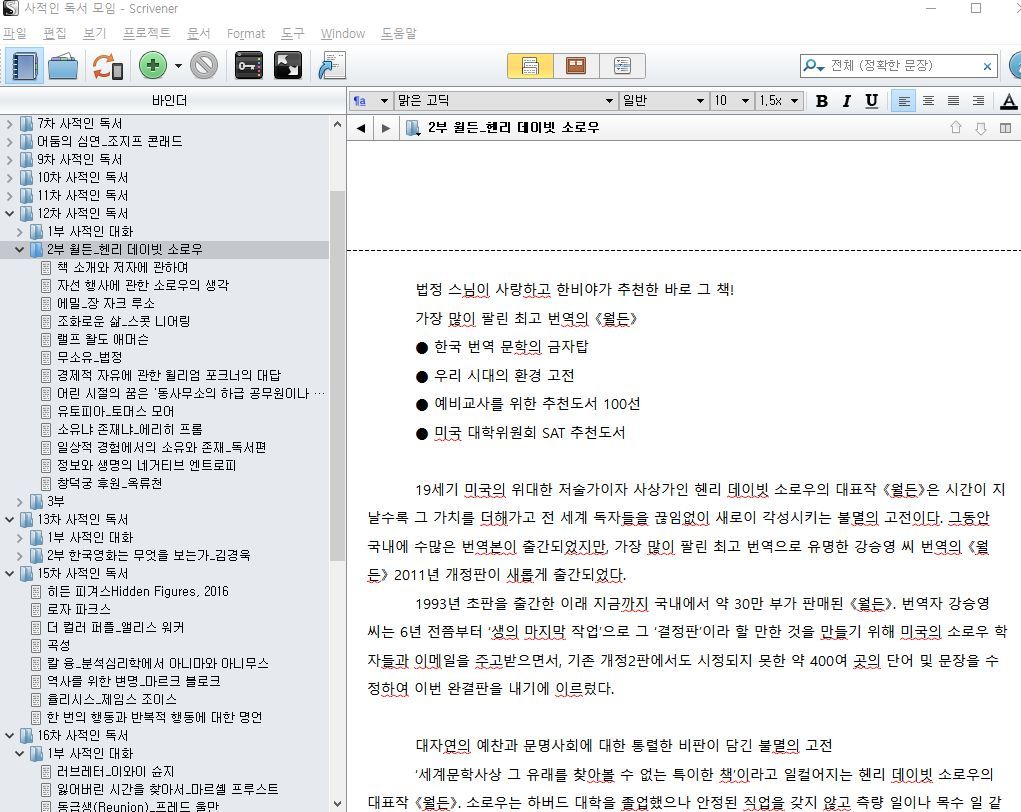This screenshot has height=812, width=1021.
Task: Center align the text
Action: [x=929, y=101]
